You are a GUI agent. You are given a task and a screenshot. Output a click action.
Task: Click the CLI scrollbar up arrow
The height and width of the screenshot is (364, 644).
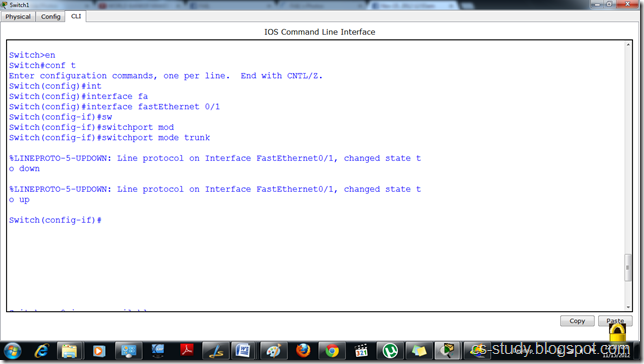click(x=628, y=44)
